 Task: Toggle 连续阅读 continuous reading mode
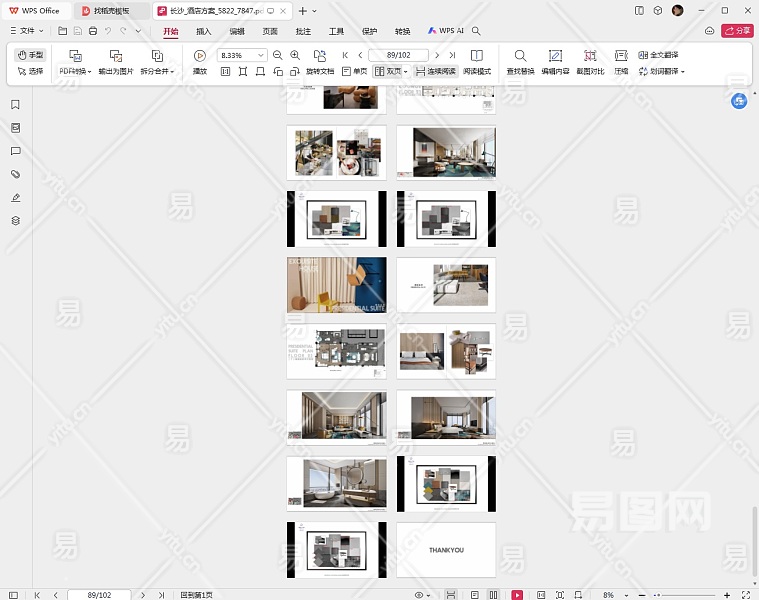coord(435,72)
